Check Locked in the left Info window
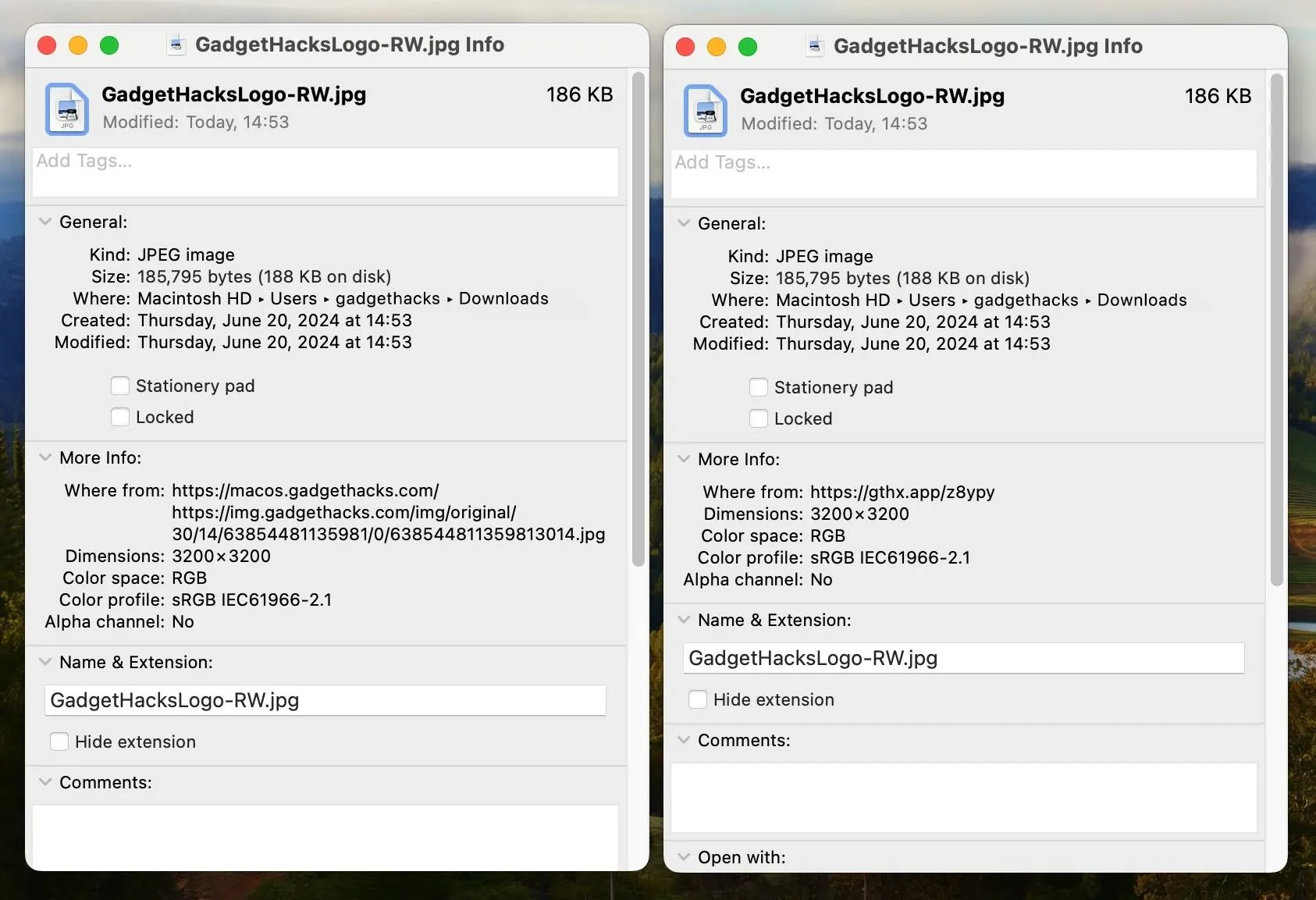1316x900 pixels. point(120,417)
